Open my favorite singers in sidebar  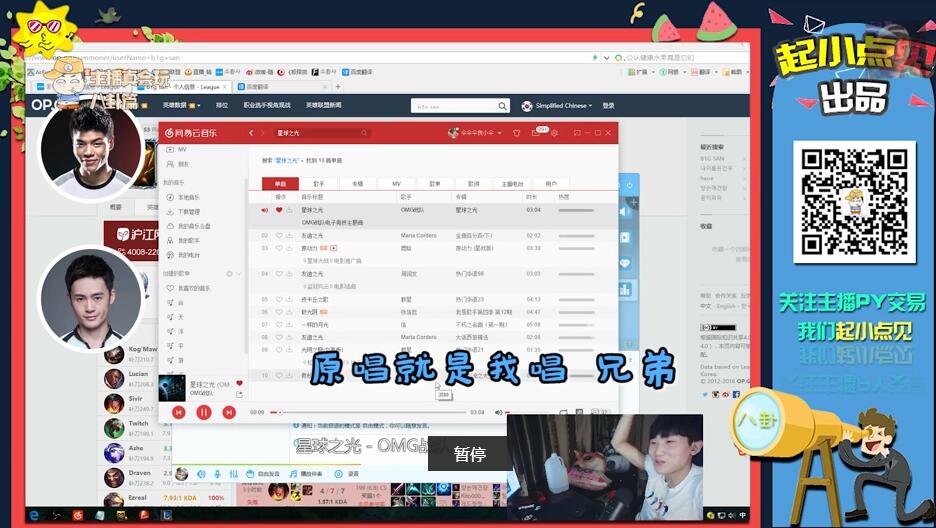(x=183, y=240)
